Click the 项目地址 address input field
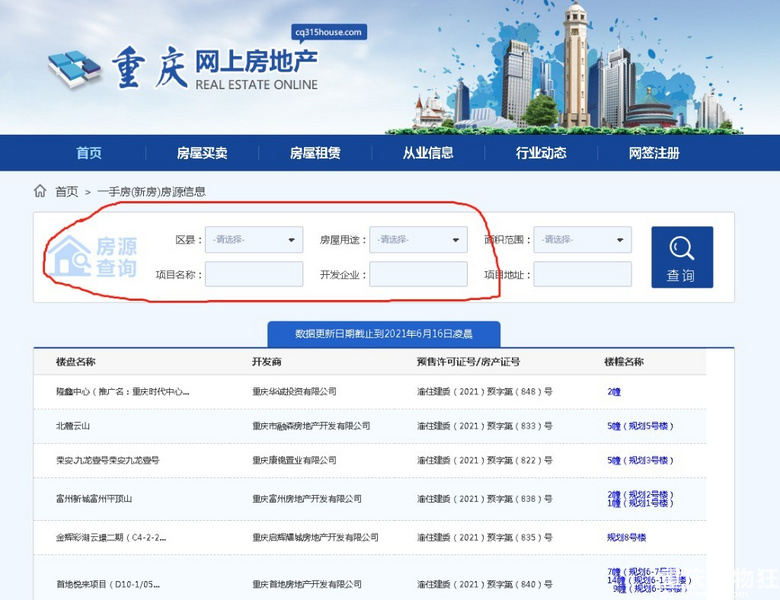Image resolution: width=780 pixels, height=600 pixels. (582, 275)
